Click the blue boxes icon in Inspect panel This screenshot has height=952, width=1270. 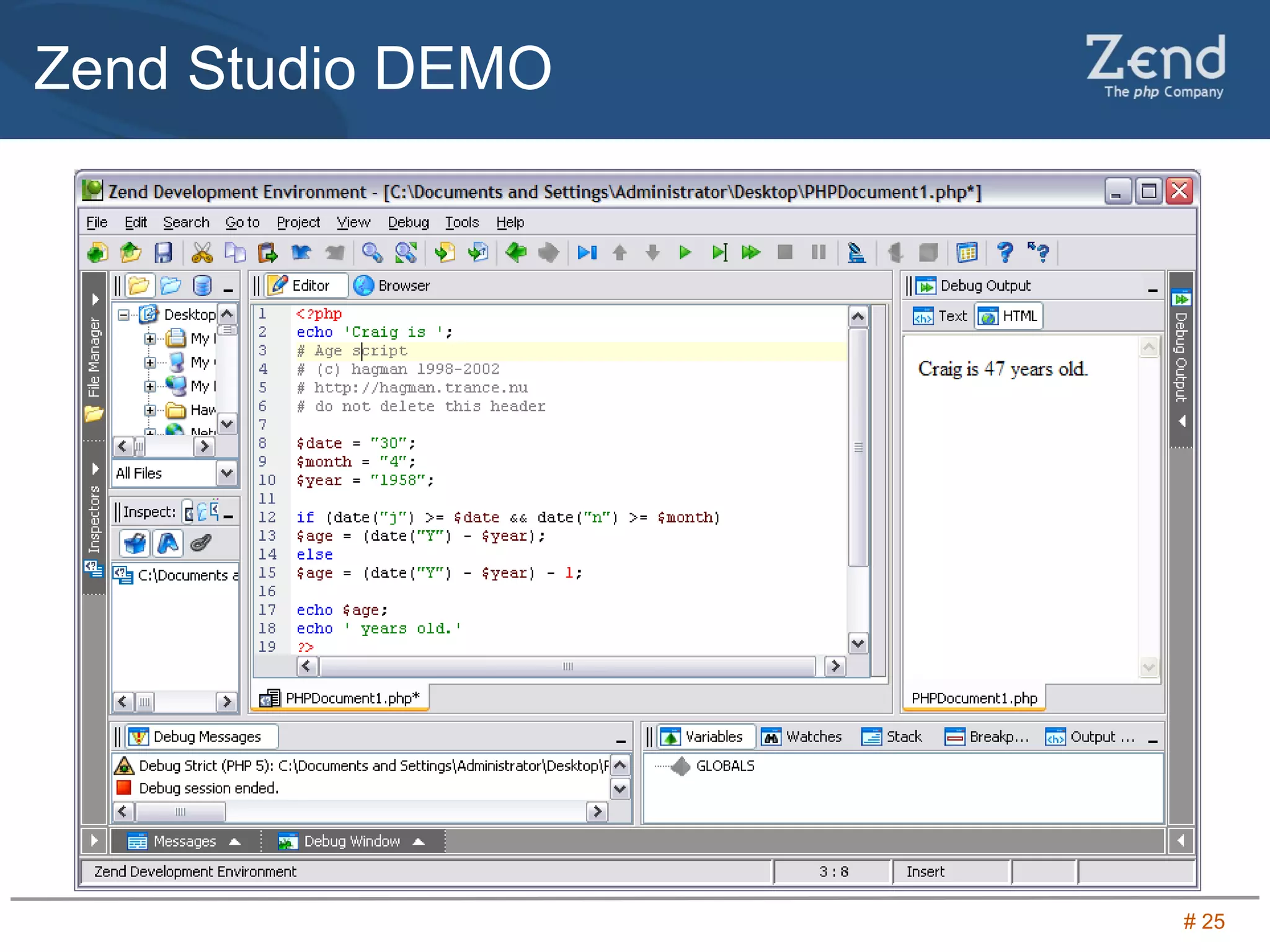tap(135, 544)
